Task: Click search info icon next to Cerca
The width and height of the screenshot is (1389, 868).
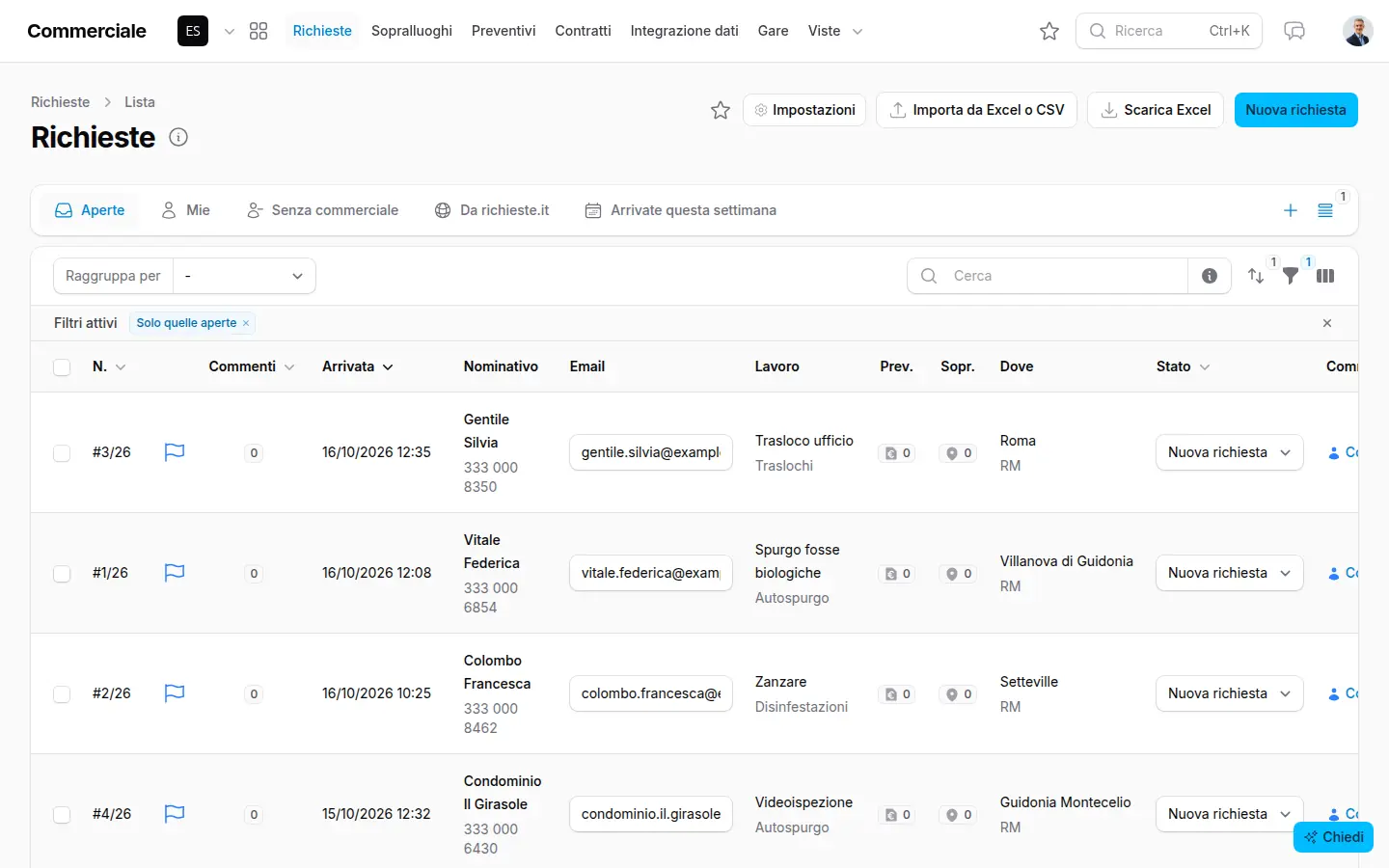Action: (1210, 276)
